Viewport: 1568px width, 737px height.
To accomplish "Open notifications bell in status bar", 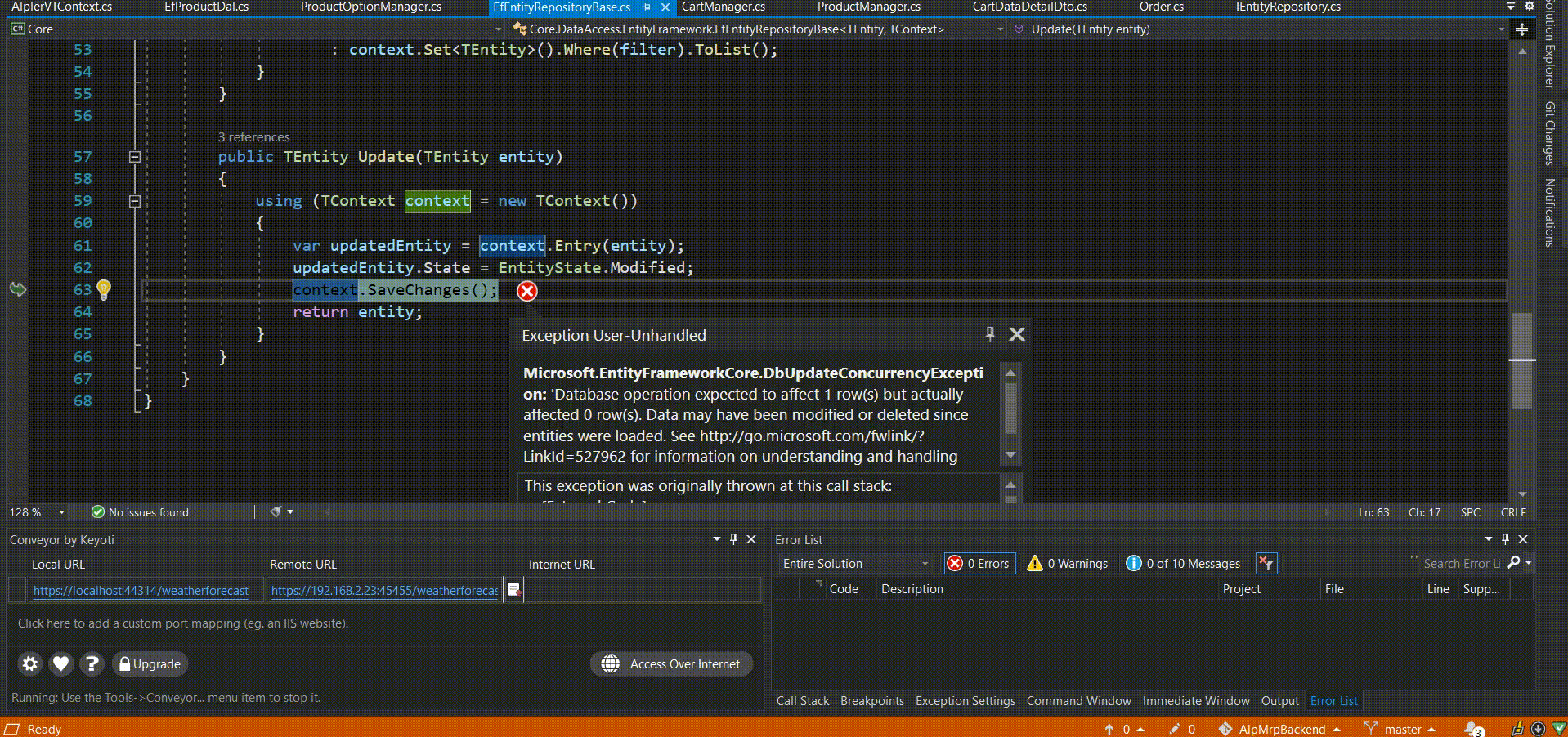I will point(1474,729).
